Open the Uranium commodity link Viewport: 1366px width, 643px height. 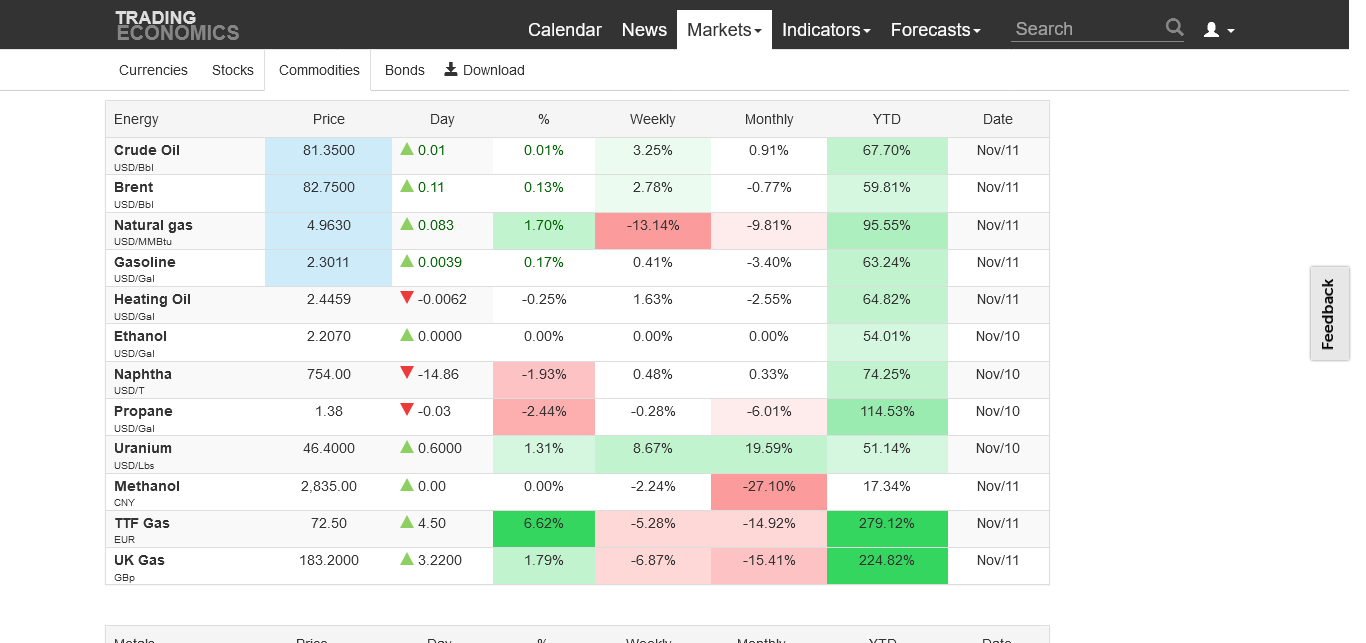pos(143,448)
